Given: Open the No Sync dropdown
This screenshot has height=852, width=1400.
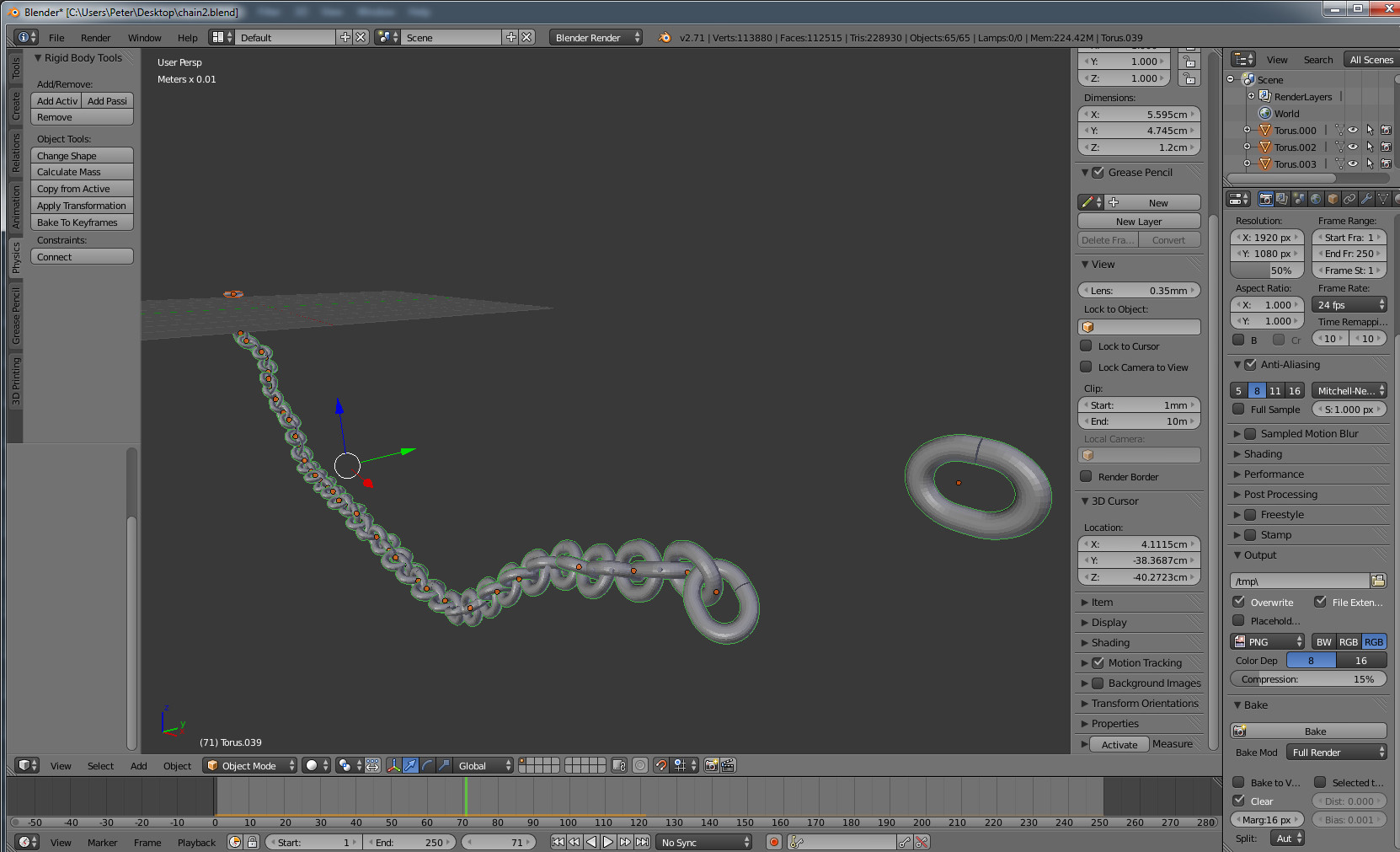Looking at the screenshot, I should point(704,842).
